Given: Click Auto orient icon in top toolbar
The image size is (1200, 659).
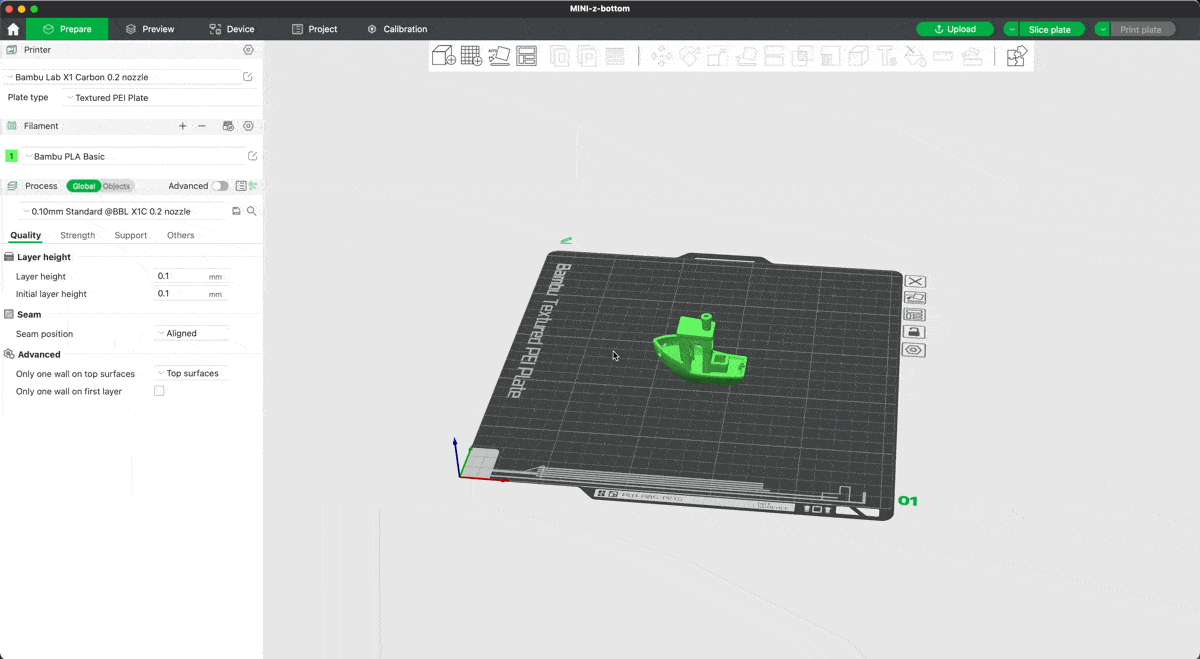Looking at the screenshot, I should tap(499, 56).
